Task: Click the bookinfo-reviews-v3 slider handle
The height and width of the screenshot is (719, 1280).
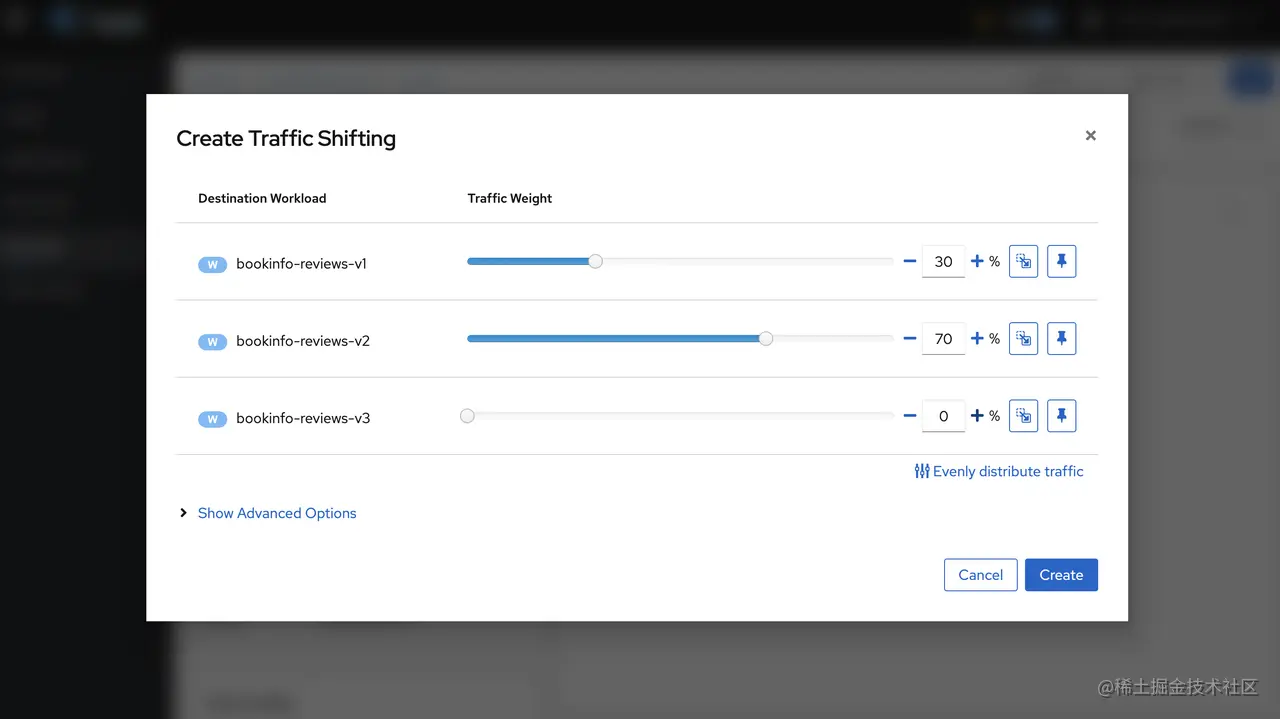Action: pyautogui.click(x=467, y=416)
